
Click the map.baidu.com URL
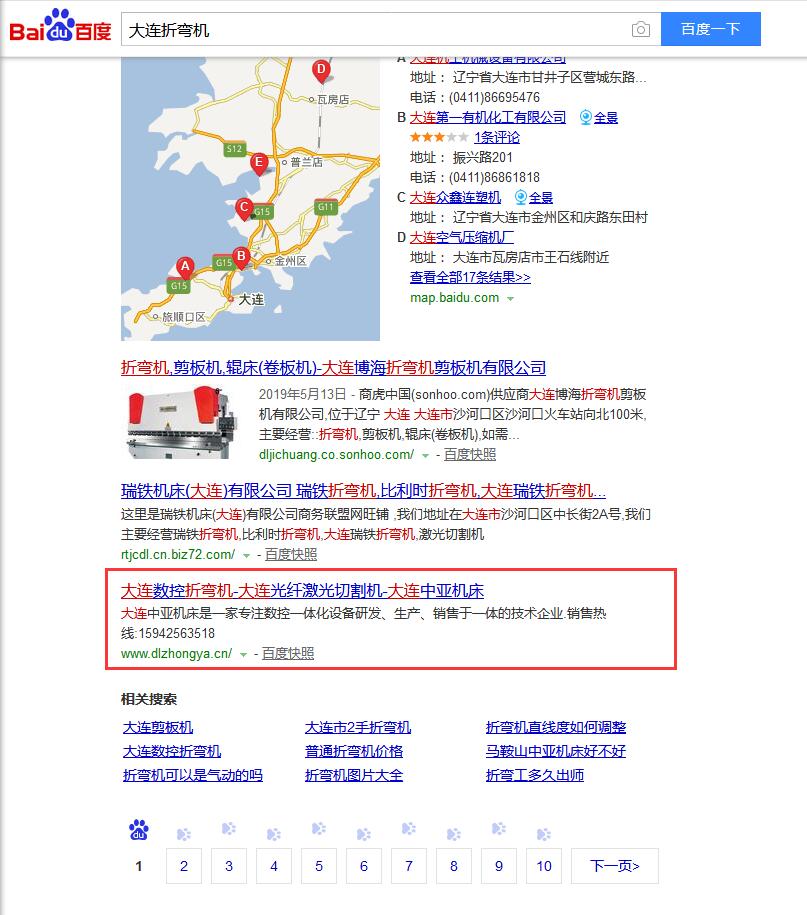(455, 298)
